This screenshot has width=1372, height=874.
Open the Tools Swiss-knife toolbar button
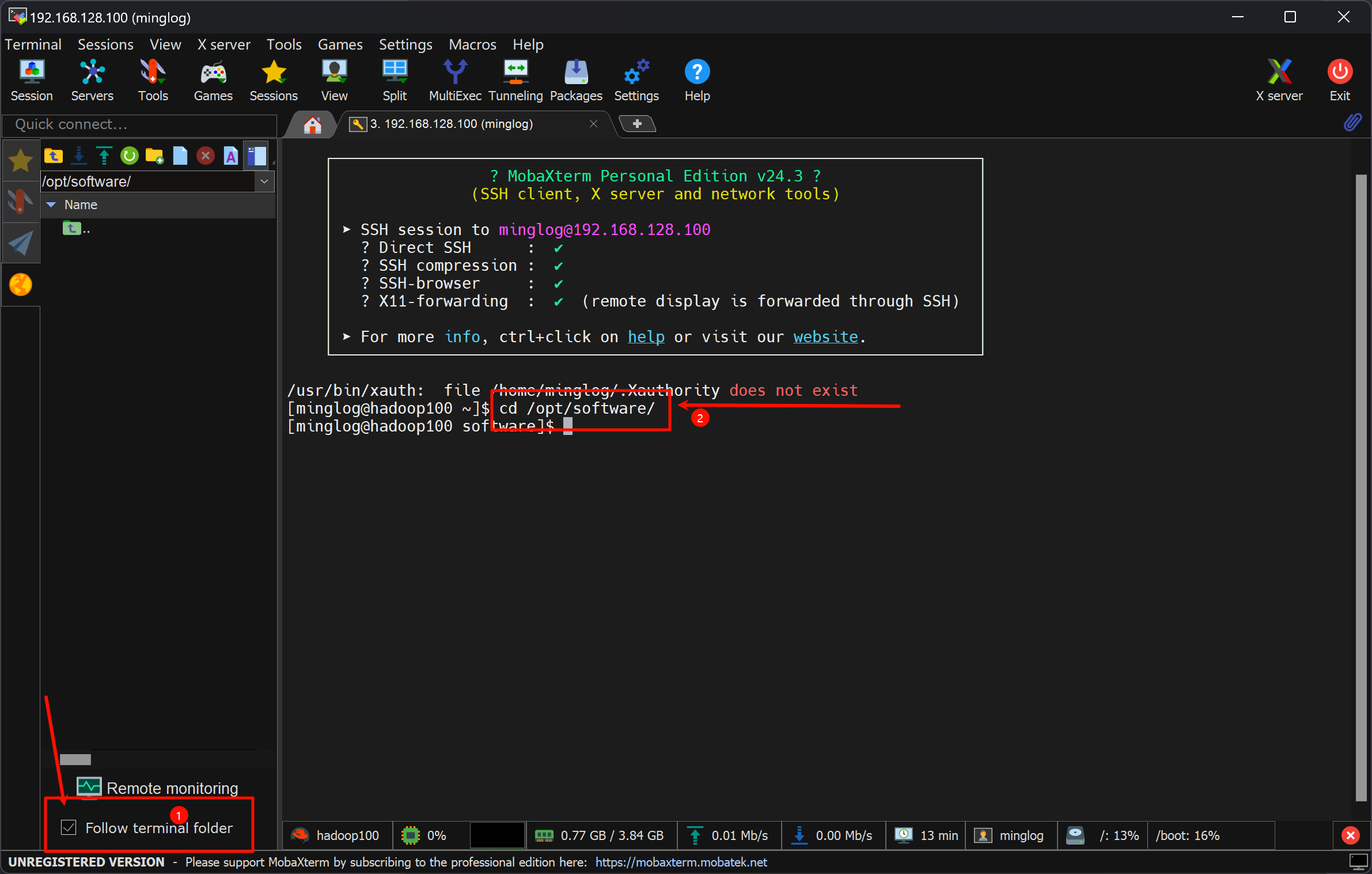pos(153,81)
